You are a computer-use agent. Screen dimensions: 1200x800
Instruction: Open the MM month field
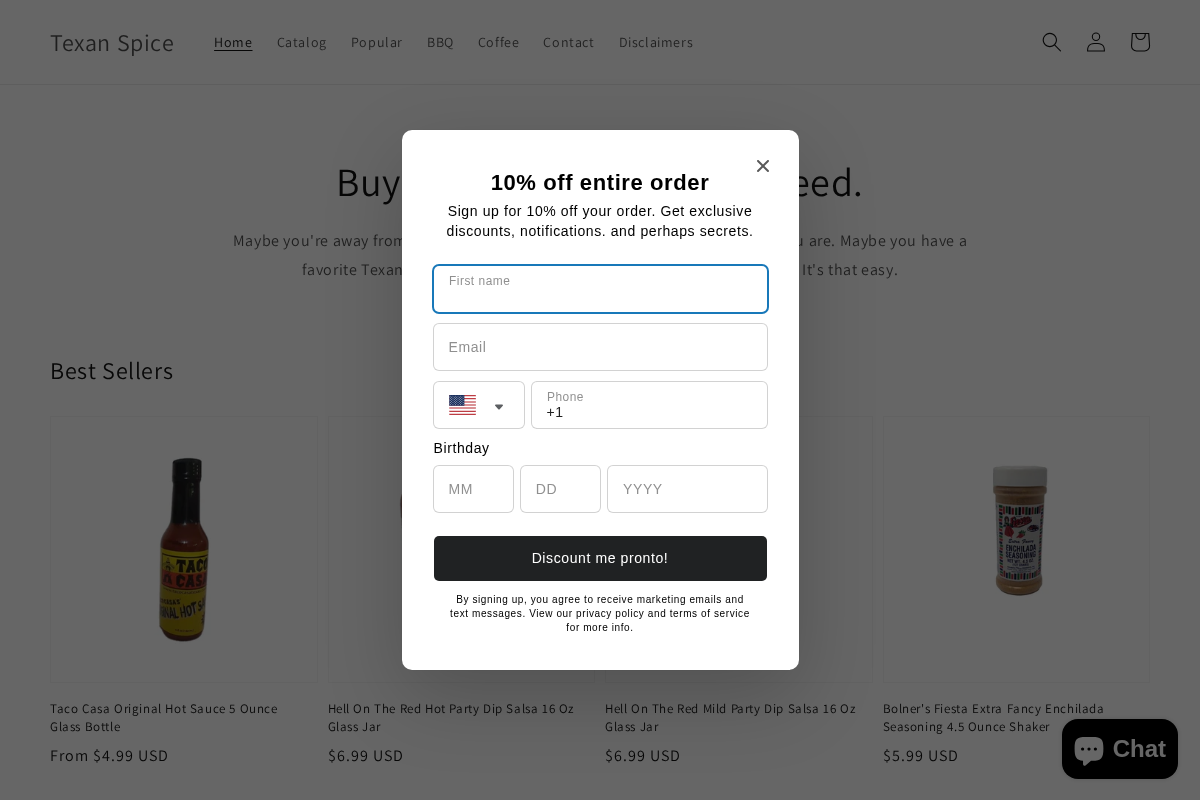point(473,489)
